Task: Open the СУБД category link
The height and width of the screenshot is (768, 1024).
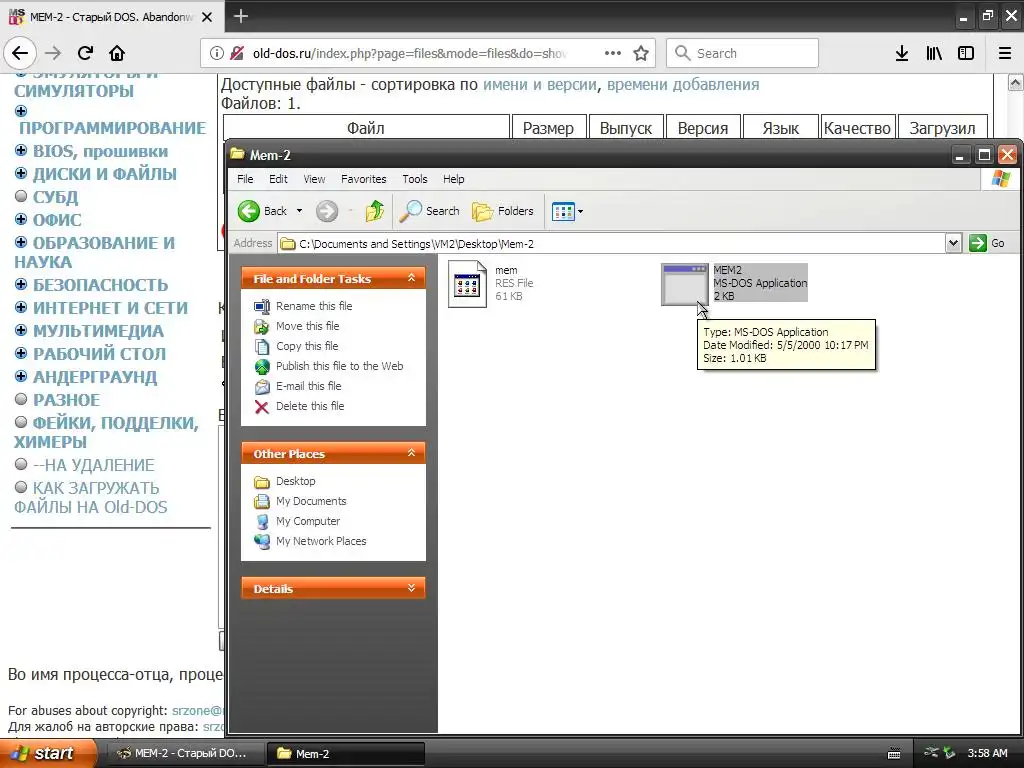Action: coord(56,197)
